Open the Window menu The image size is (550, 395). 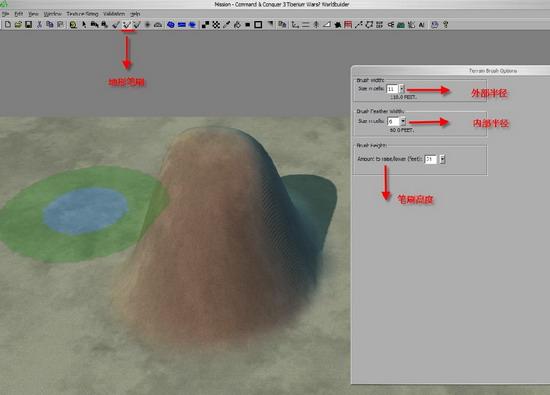click(53, 14)
